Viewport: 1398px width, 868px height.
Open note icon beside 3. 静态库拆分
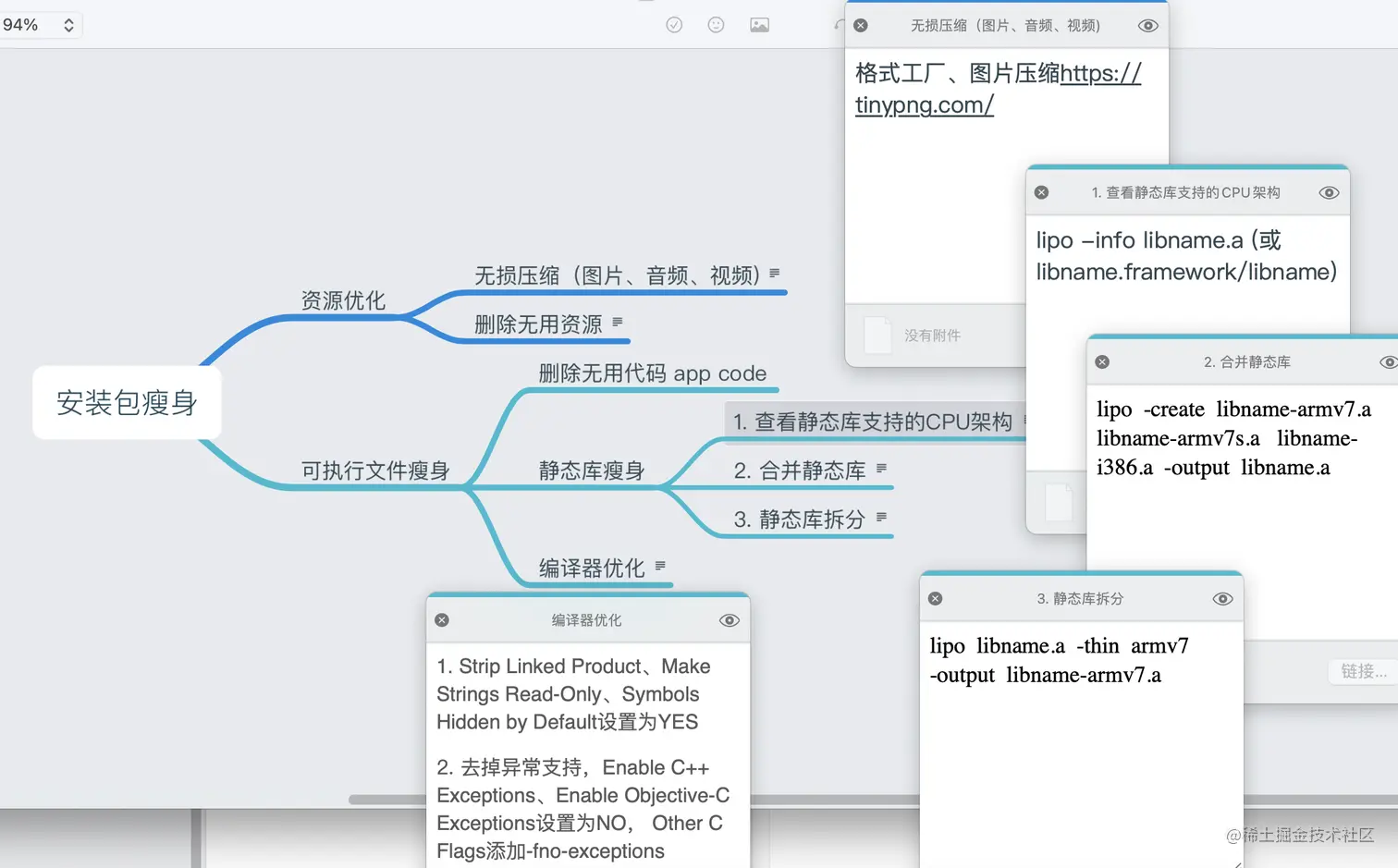pyautogui.click(x=881, y=517)
